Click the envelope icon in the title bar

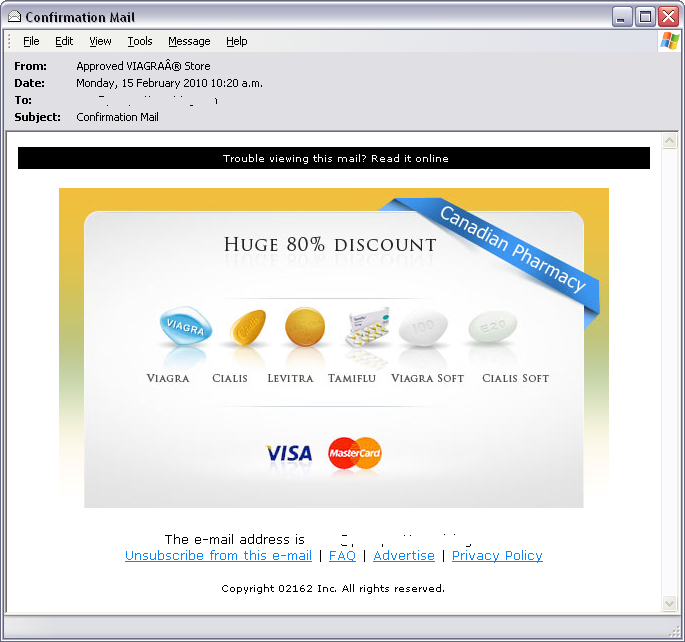click(x=14, y=17)
